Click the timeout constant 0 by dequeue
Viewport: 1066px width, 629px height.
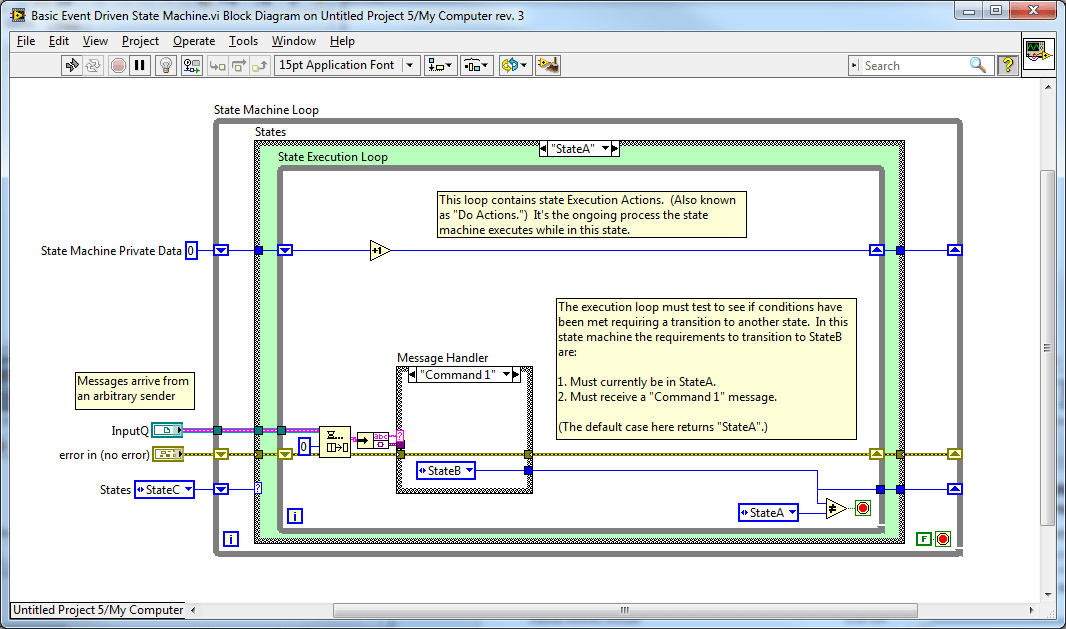305,446
